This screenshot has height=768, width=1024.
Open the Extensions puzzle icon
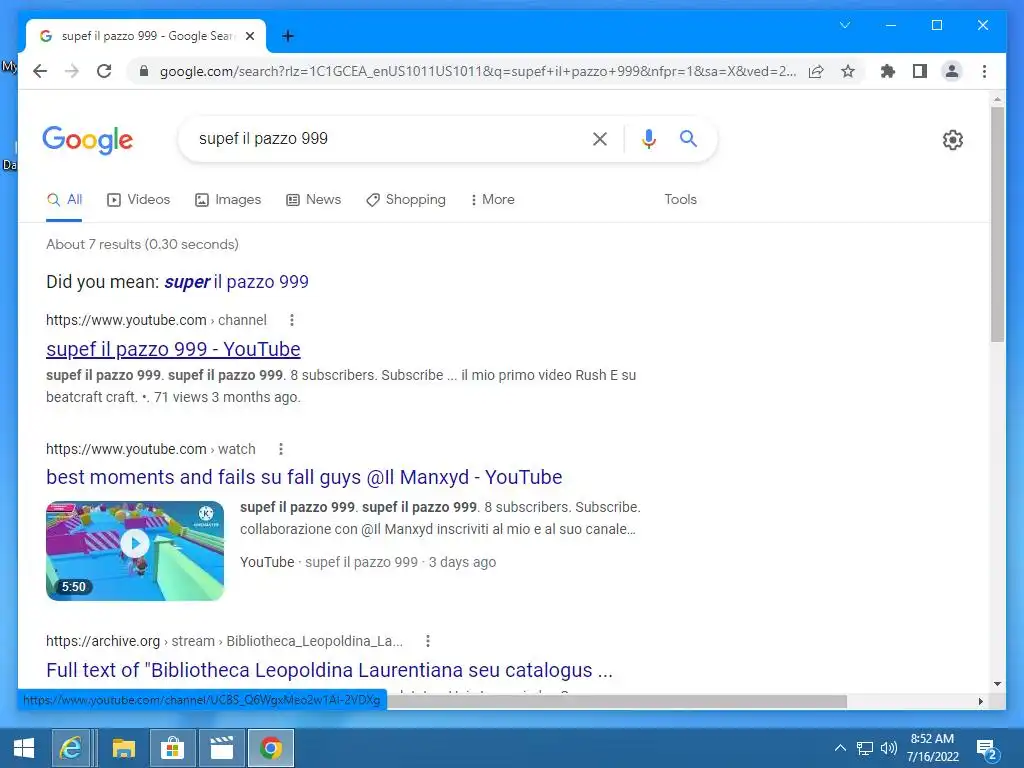tap(888, 71)
